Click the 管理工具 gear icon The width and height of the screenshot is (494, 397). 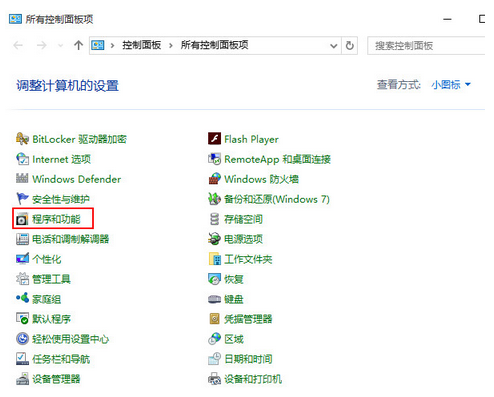(22, 279)
